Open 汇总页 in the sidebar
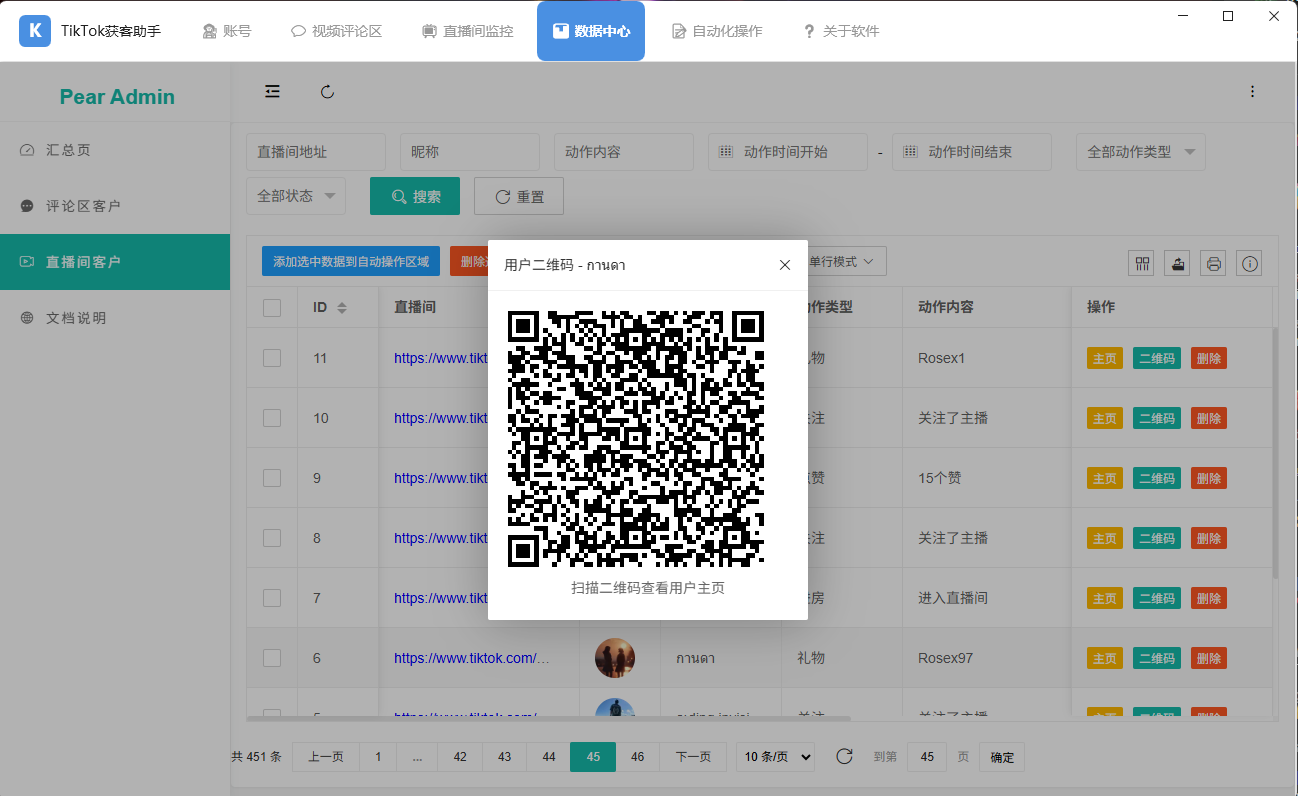The height and width of the screenshot is (796, 1298). (x=115, y=150)
